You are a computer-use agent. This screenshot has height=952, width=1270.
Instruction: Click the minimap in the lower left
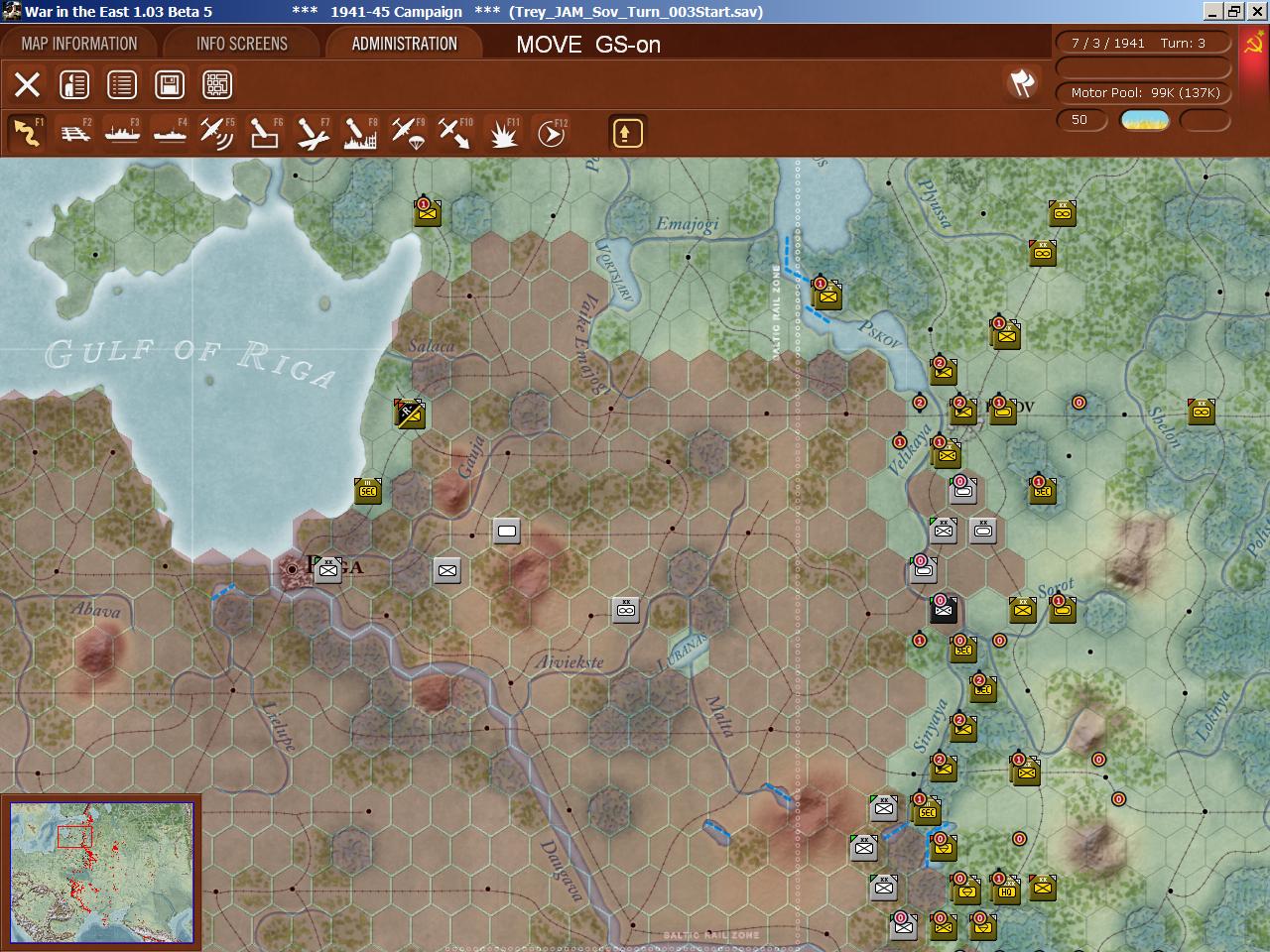click(x=101, y=873)
